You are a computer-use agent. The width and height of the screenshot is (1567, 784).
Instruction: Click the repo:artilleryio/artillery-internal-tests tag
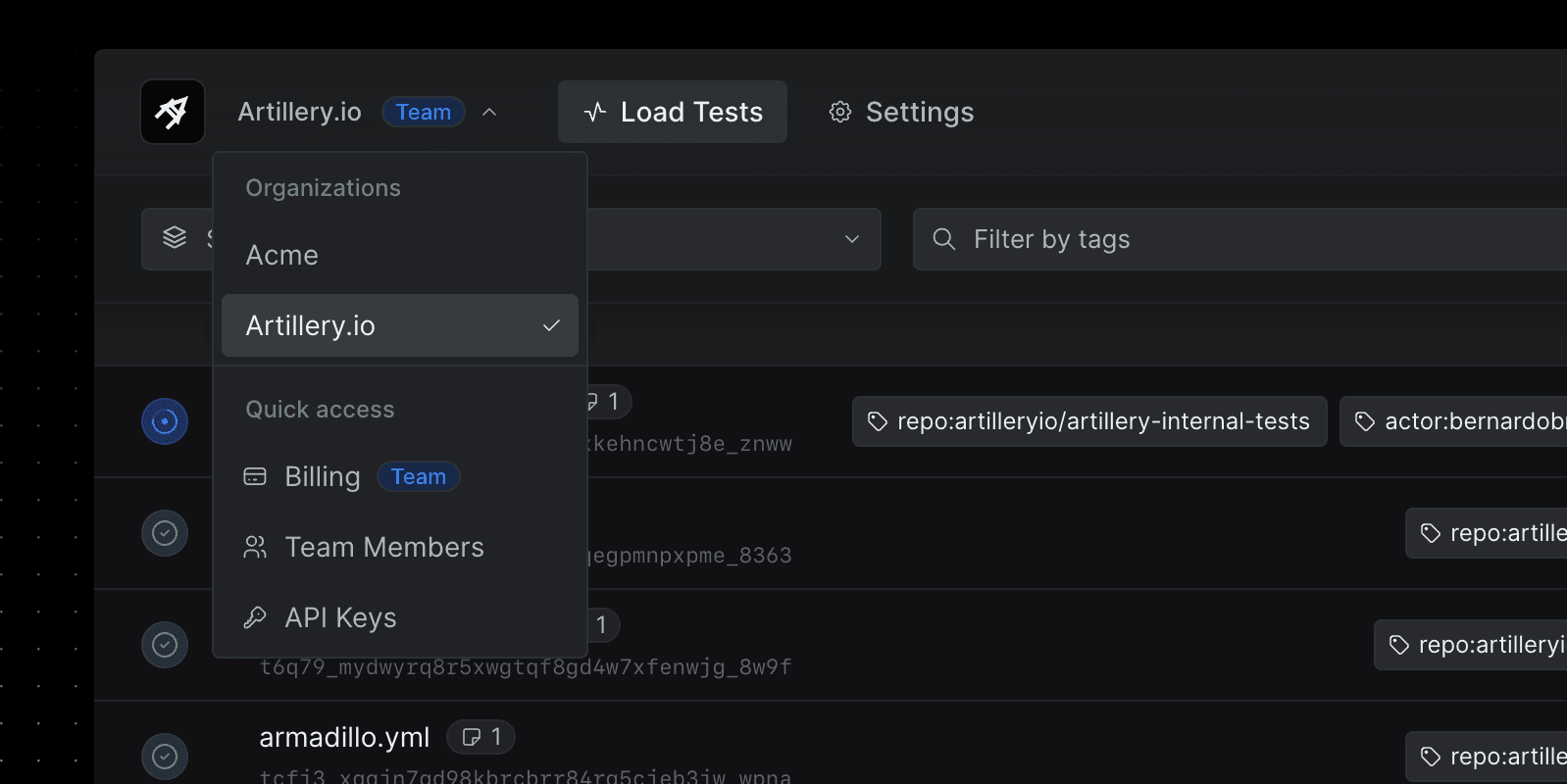(x=1089, y=421)
